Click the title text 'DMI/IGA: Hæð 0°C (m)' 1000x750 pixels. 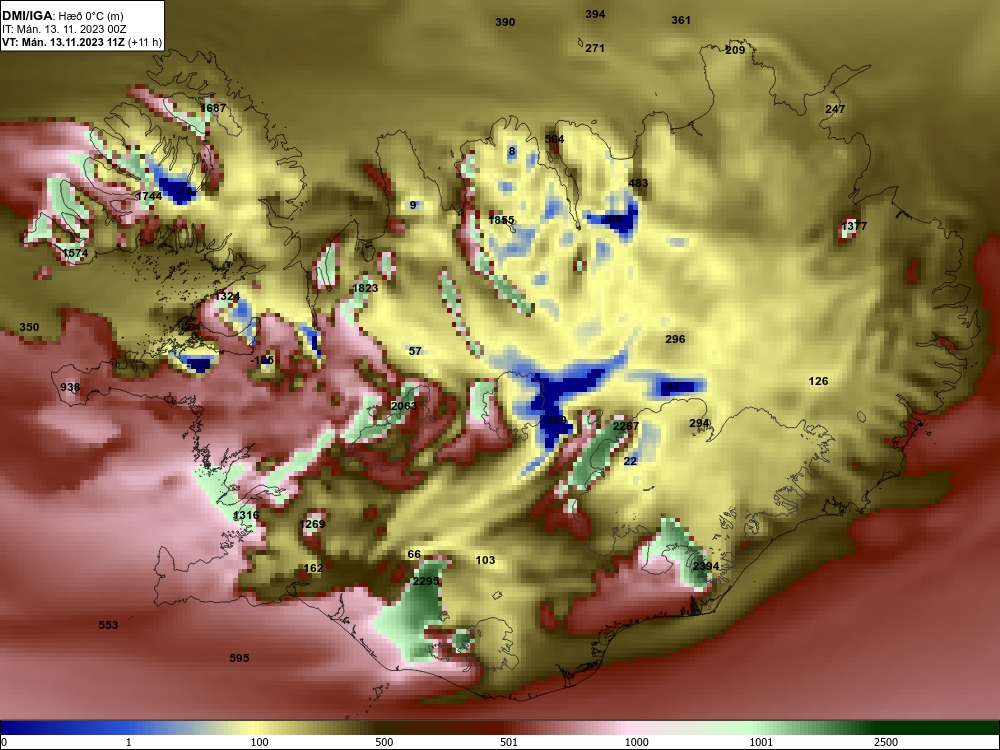click(x=63, y=15)
